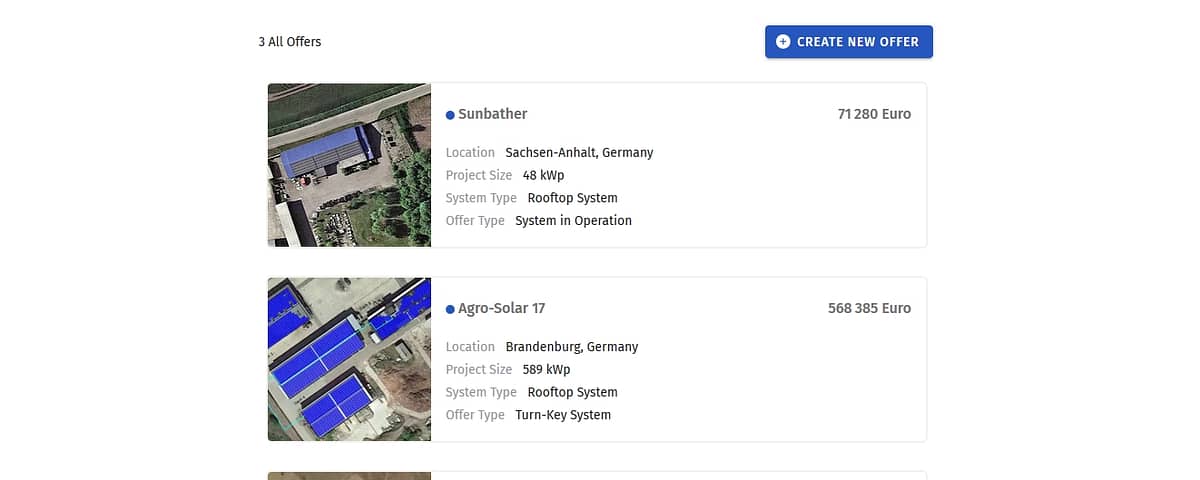
Task: Select the 71 280 Euro price
Action: point(874,114)
